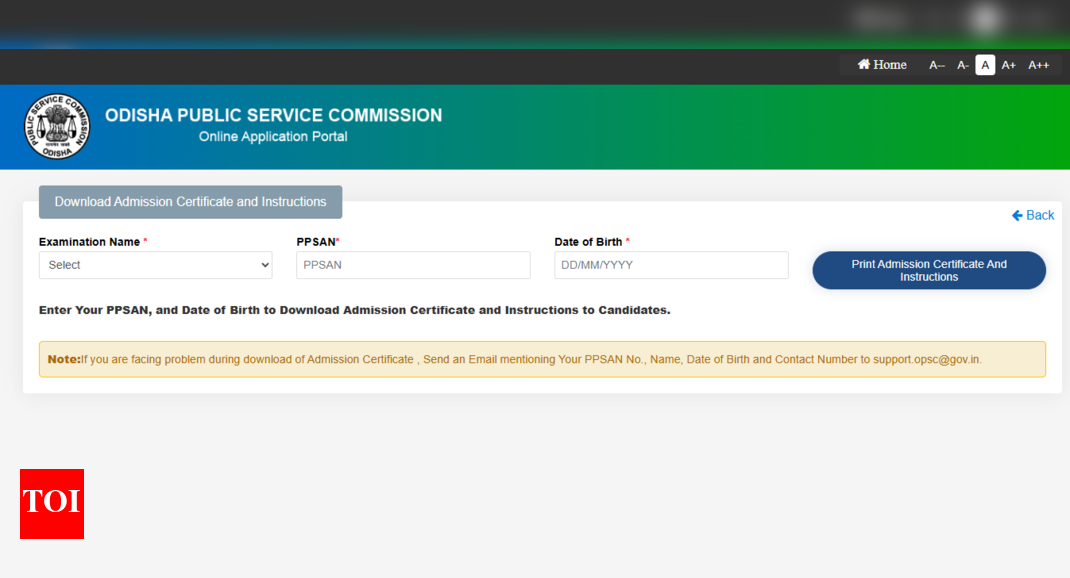Decrease text size with A- button
Image resolution: width=1070 pixels, height=578 pixels.
[963, 65]
